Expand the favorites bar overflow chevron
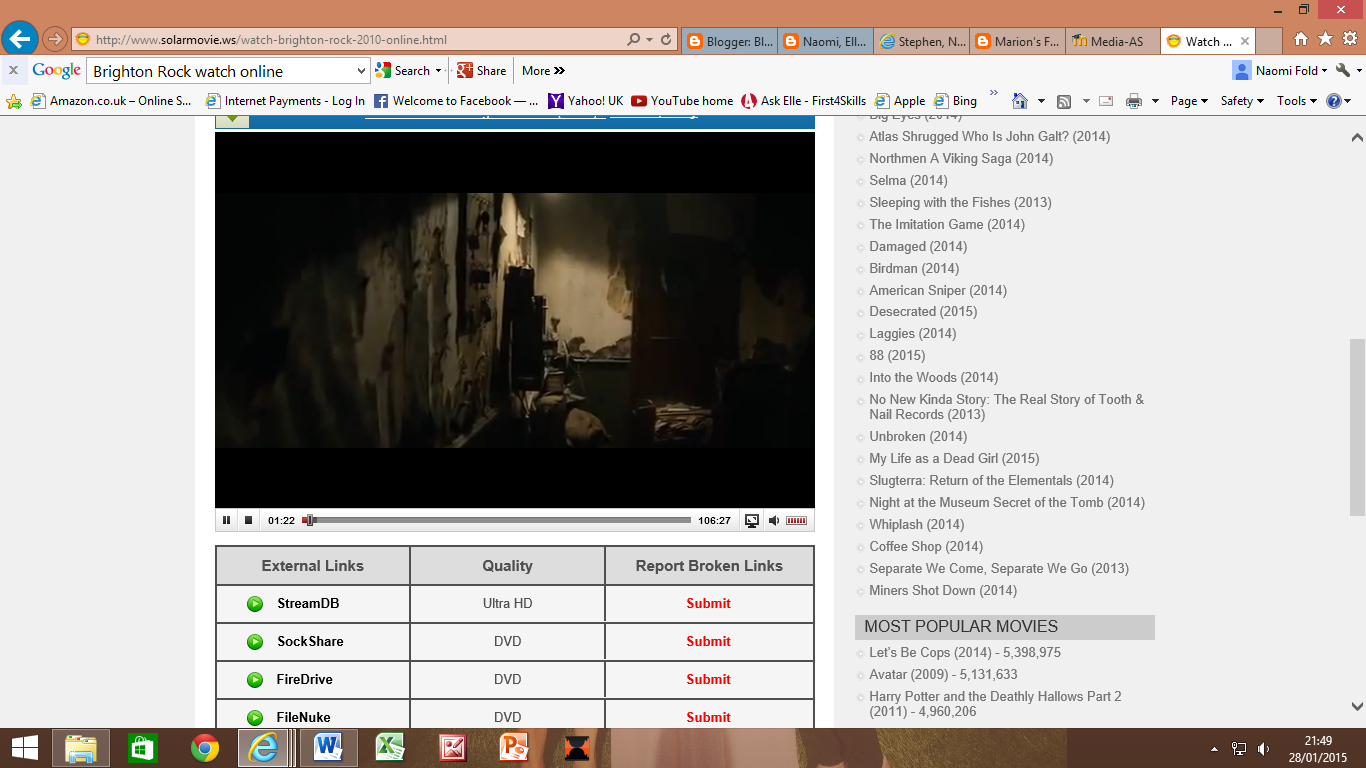Viewport: 1366px width, 768px height. (x=993, y=94)
